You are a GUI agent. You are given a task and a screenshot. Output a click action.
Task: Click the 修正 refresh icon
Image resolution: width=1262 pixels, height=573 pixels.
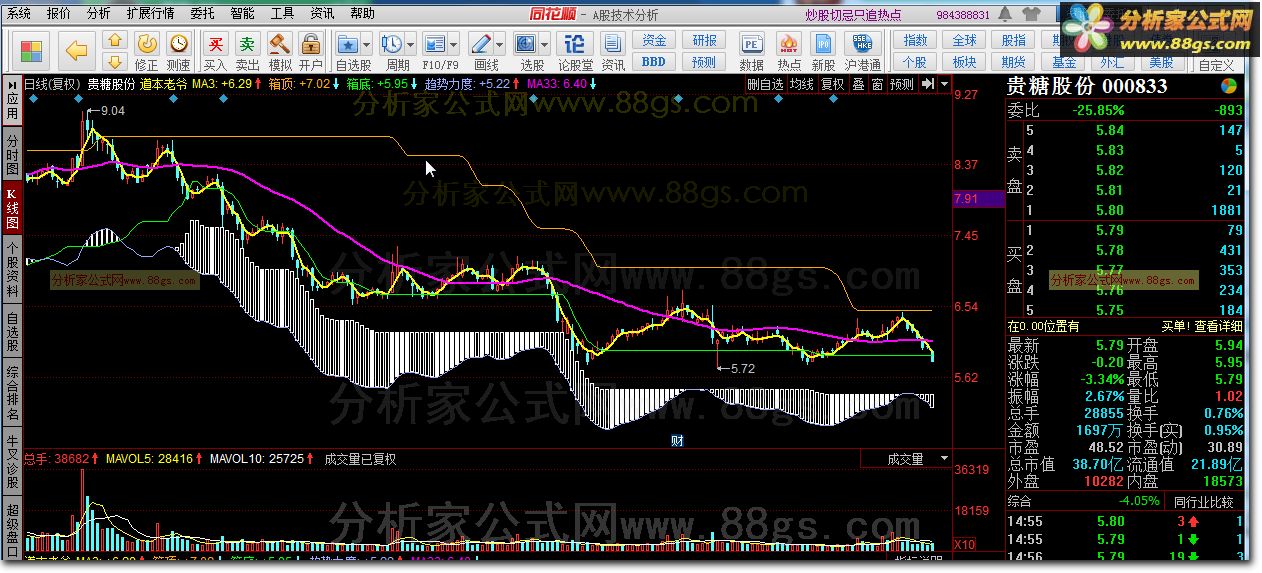(146, 45)
